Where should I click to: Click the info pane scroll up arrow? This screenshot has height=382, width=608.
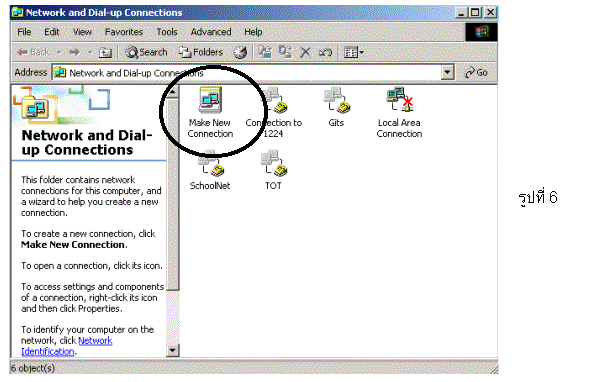173,92
